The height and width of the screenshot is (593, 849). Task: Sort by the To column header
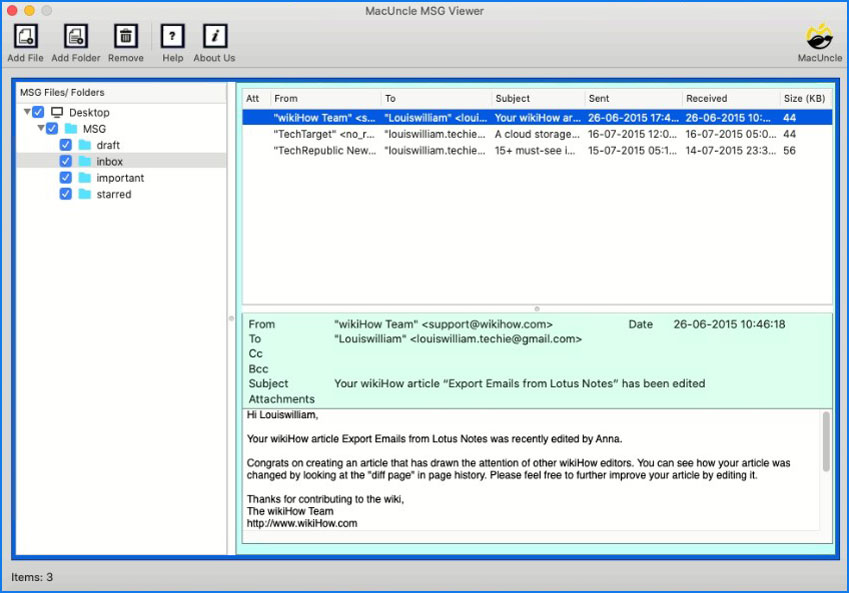point(436,99)
